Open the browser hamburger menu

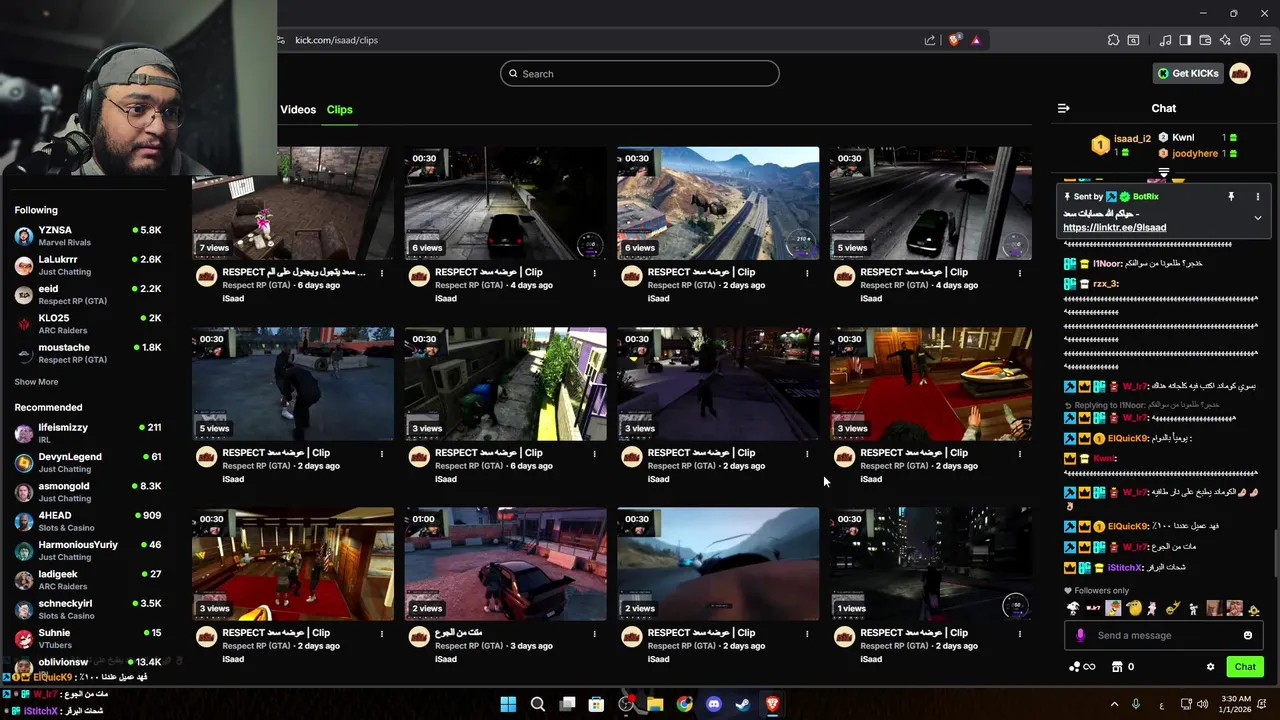pos(1265,40)
